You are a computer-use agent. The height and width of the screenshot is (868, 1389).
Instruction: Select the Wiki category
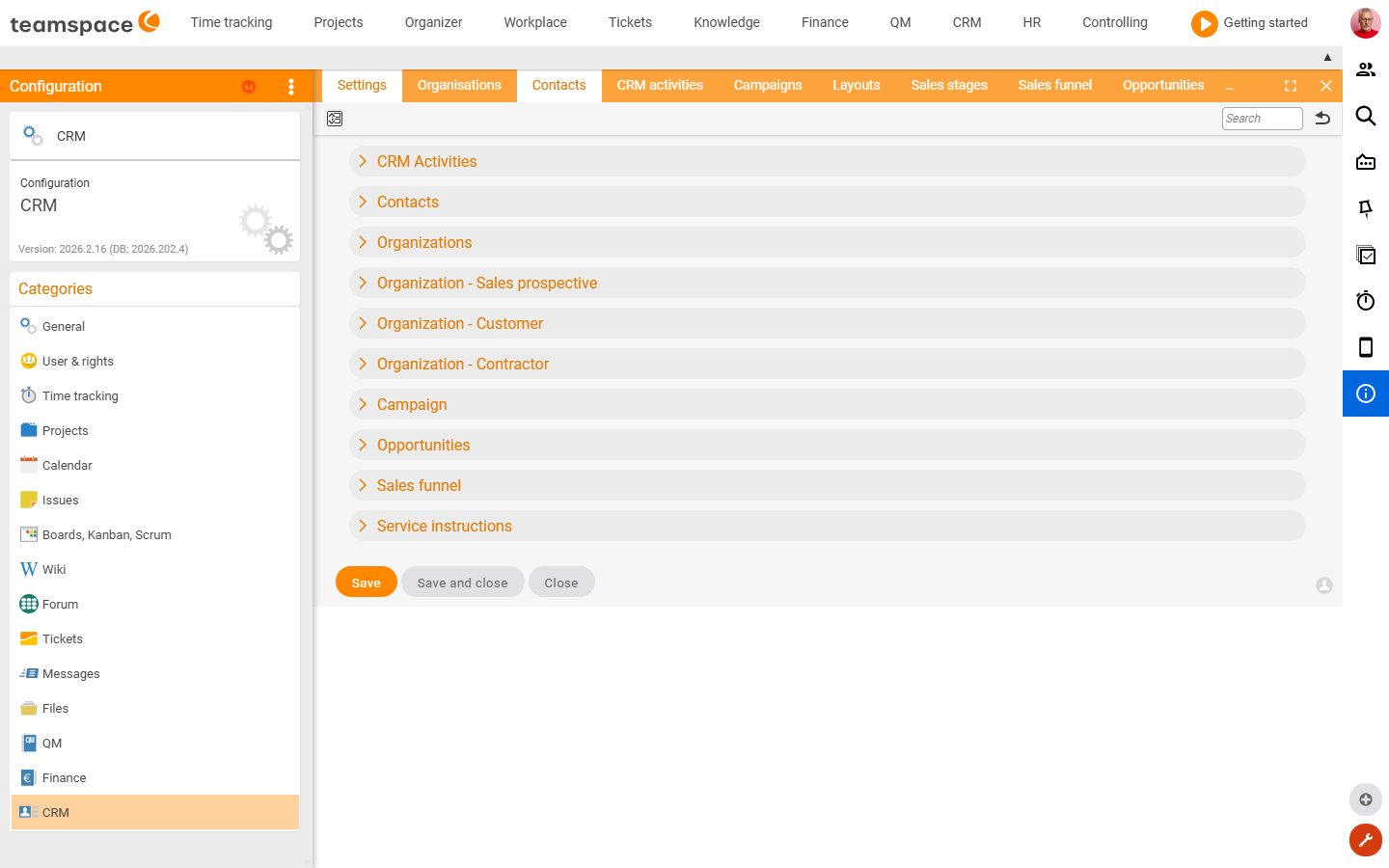tap(155, 569)
